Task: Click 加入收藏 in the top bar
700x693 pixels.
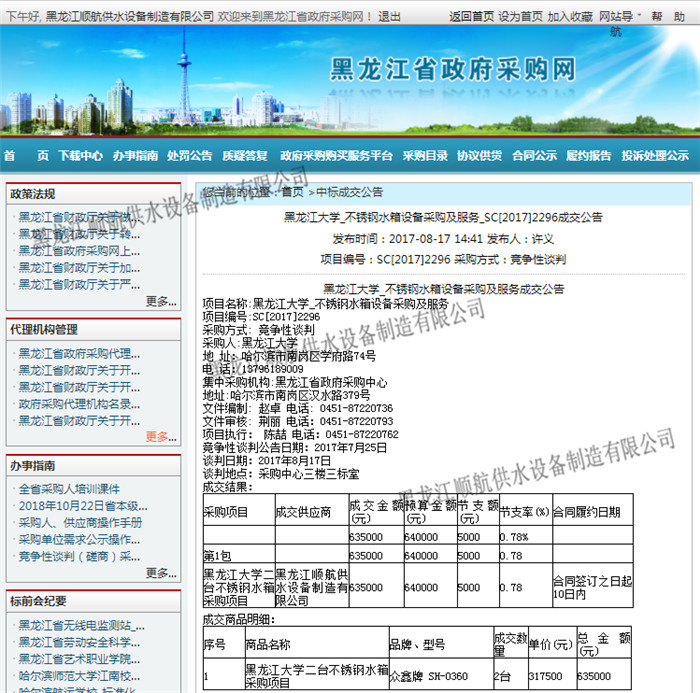Action: click(570, 17)
